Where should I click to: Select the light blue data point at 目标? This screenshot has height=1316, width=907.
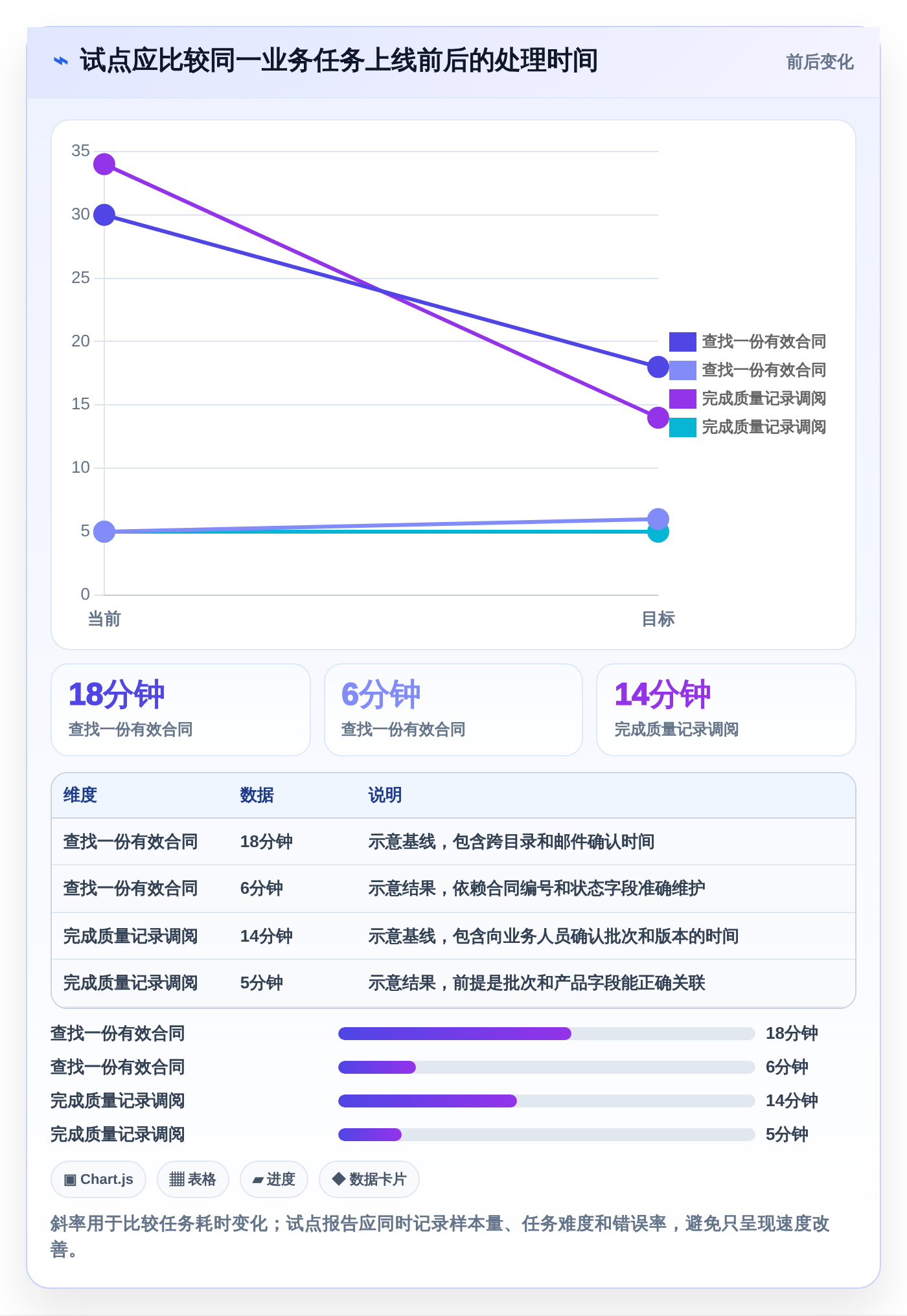tap(658, 519)
